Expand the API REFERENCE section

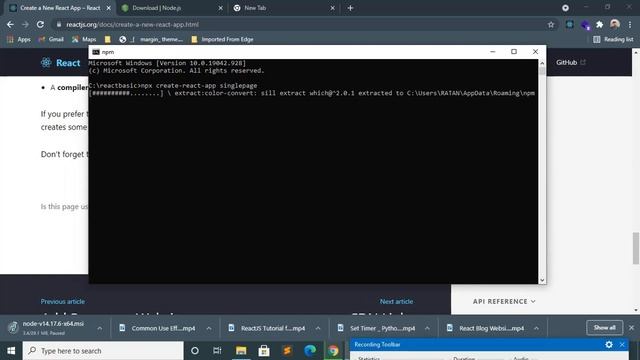point(504,301)
